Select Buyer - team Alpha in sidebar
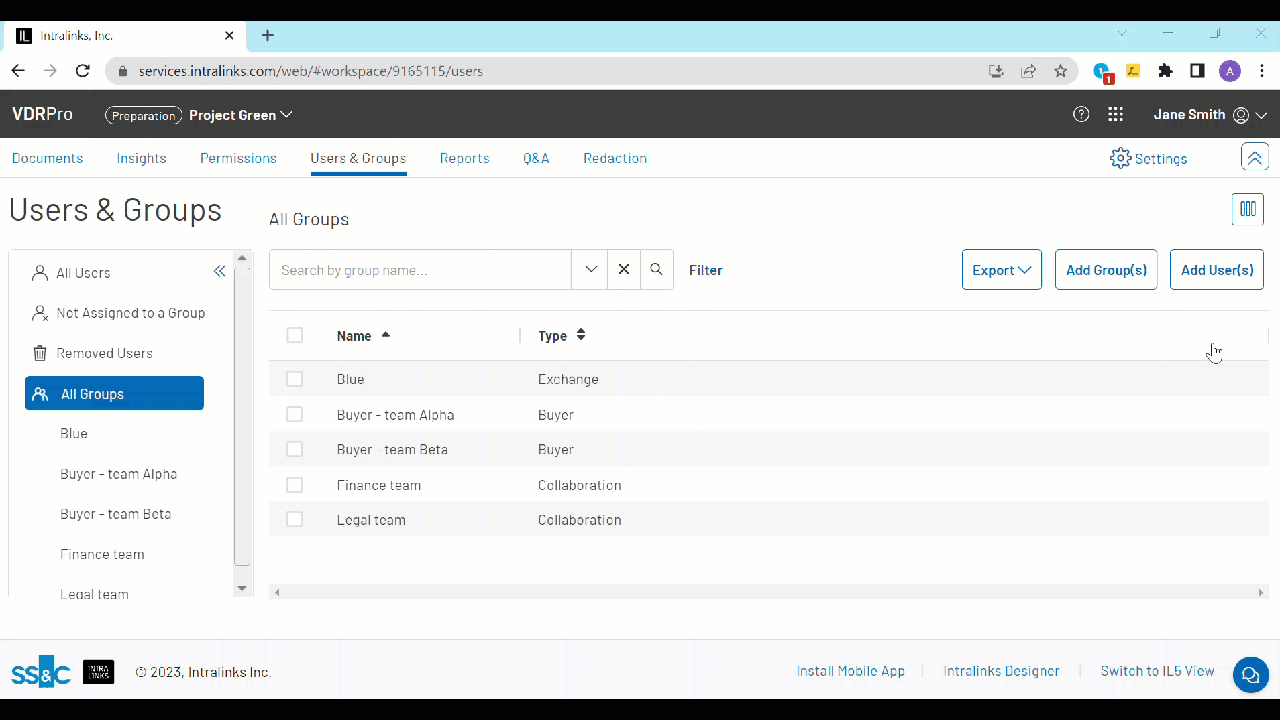Image resolution: width=1280 pixels, height=720 pixels. pos(118,474)
